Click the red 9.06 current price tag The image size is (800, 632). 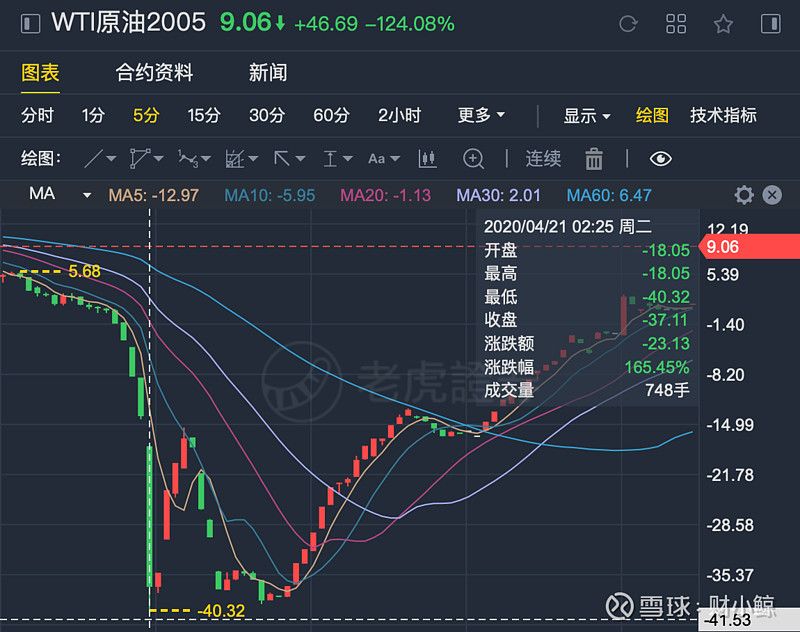coord(749,247)
